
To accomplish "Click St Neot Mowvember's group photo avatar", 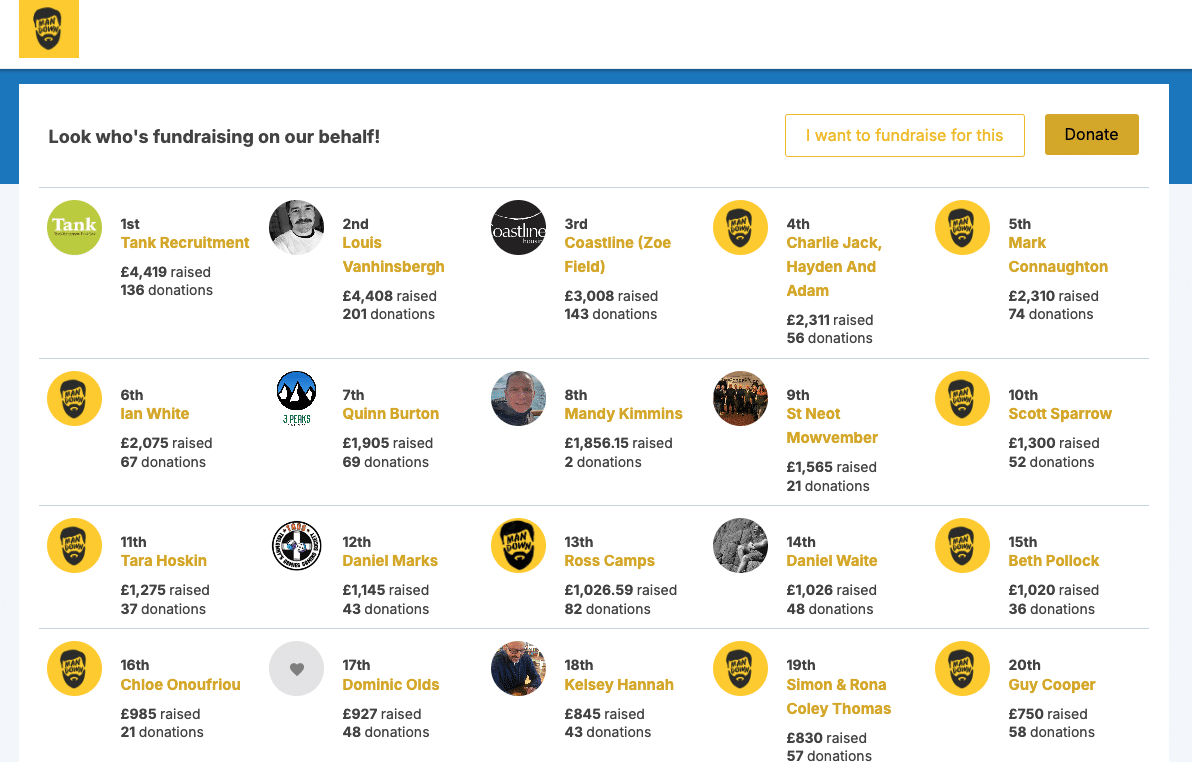I will 740,398.
